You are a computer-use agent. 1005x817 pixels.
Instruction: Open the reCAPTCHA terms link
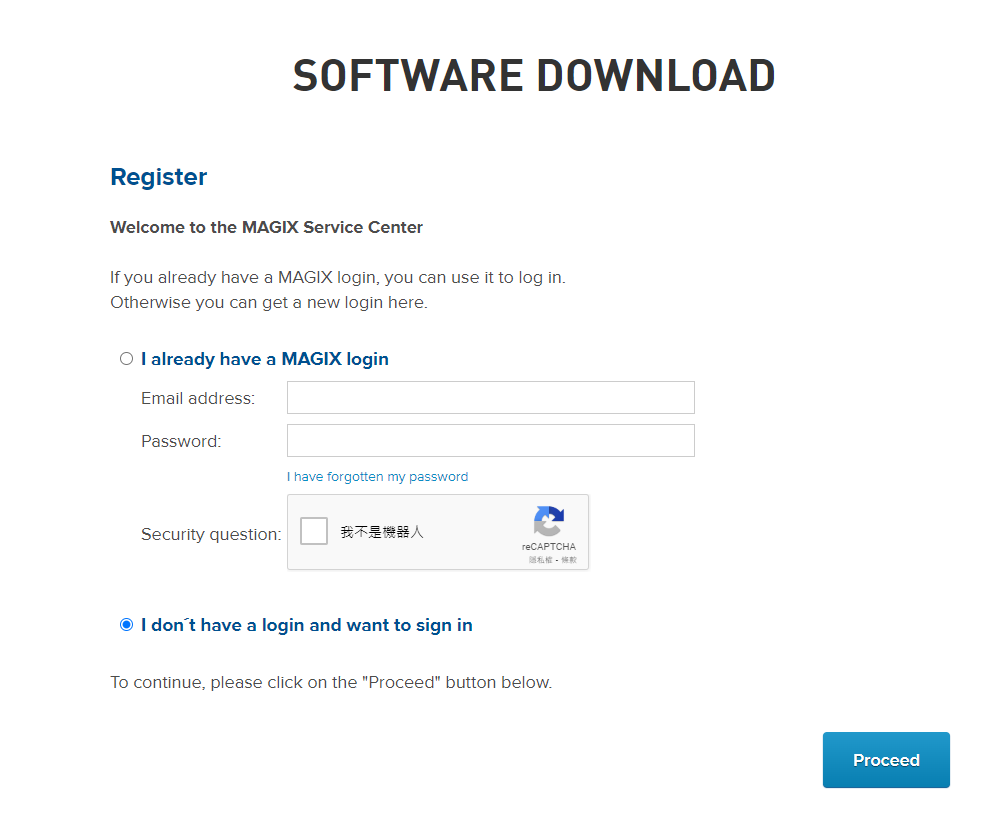click(569, 559)
